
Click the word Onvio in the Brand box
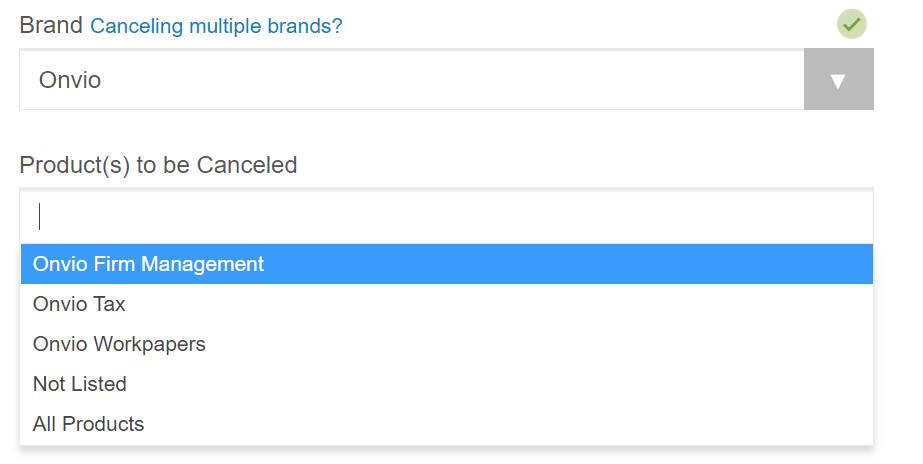[x=70, y=80]
